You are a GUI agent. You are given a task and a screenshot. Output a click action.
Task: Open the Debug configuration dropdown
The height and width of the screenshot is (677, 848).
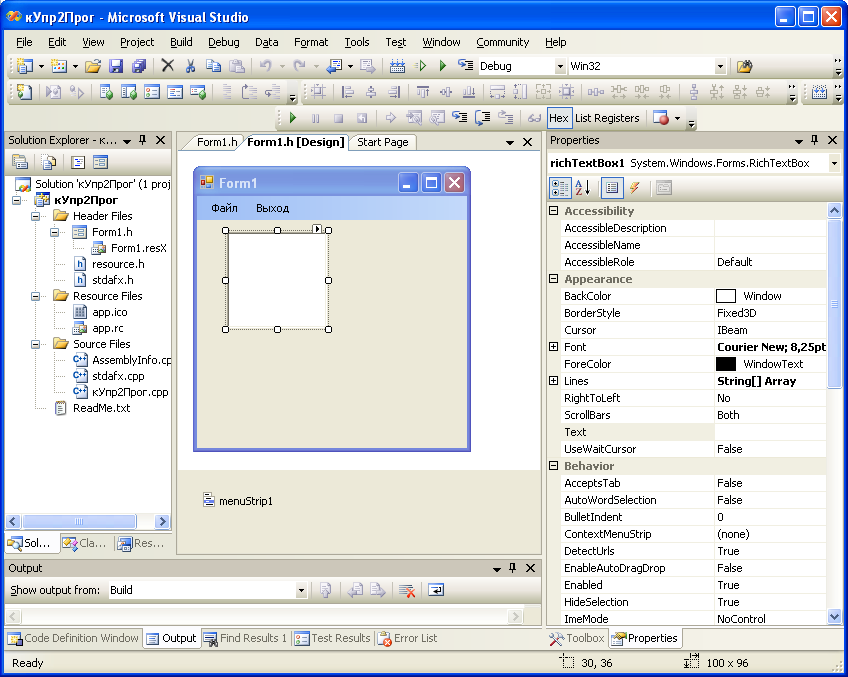pyautogui.click(x=560, y=67)
